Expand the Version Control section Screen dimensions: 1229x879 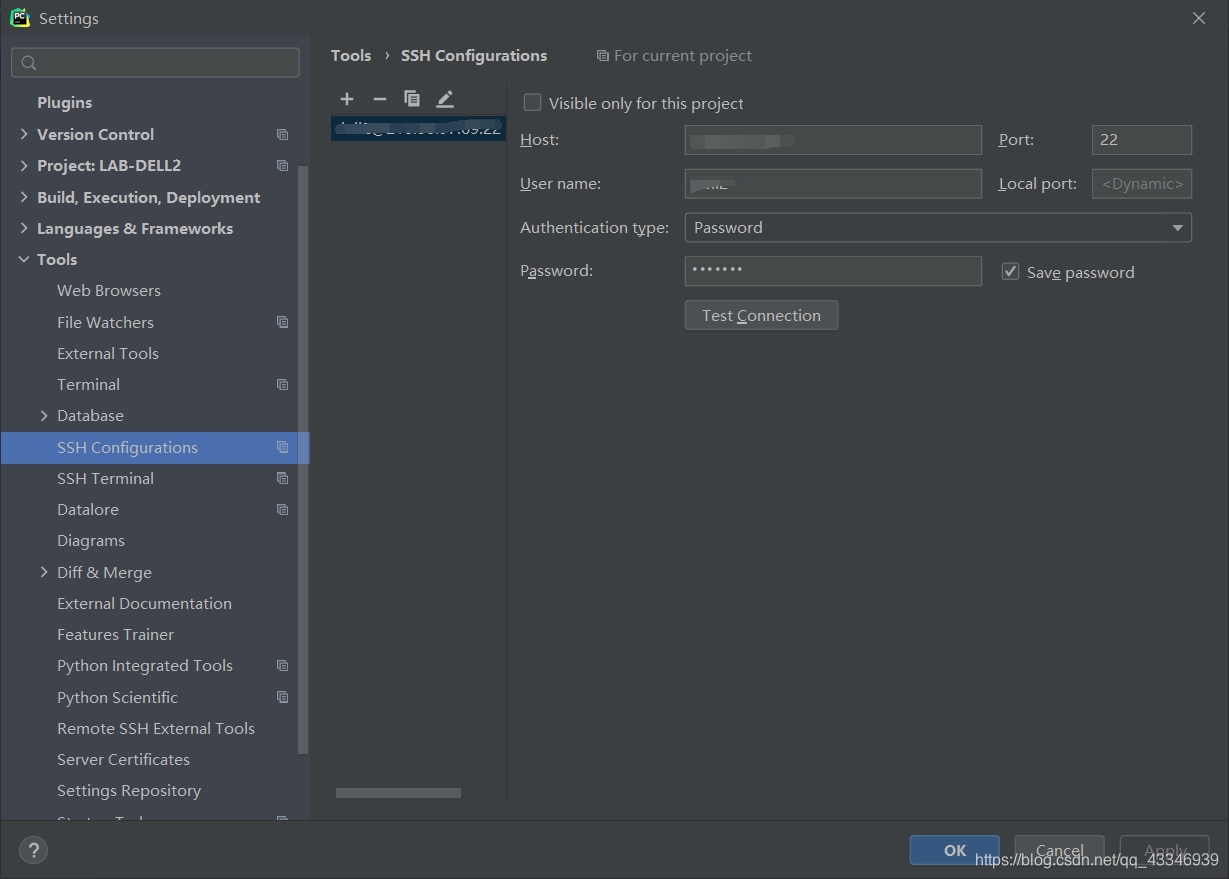coord(24,134)
